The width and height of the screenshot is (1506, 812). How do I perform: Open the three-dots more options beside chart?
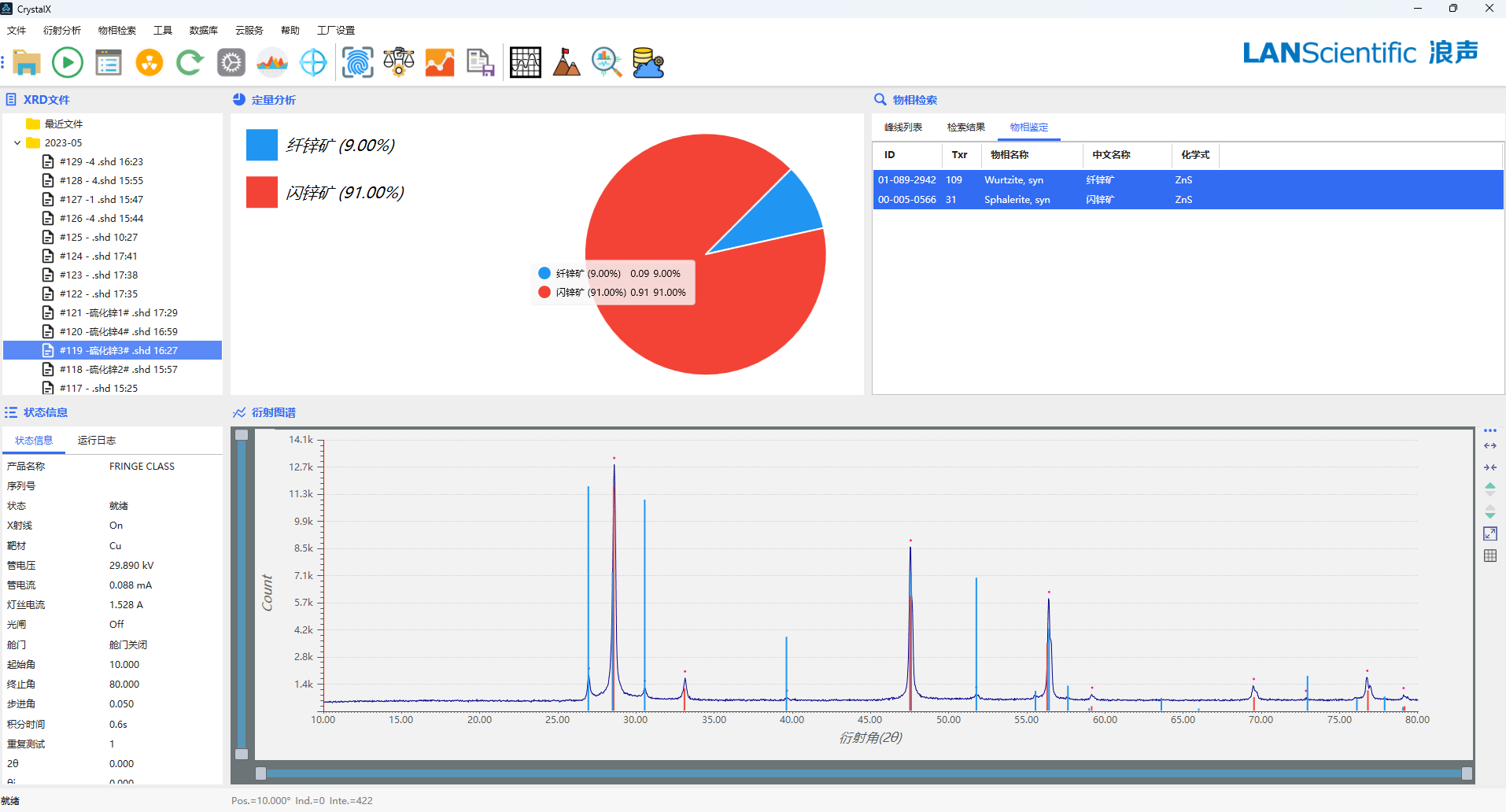point(1489,430)
